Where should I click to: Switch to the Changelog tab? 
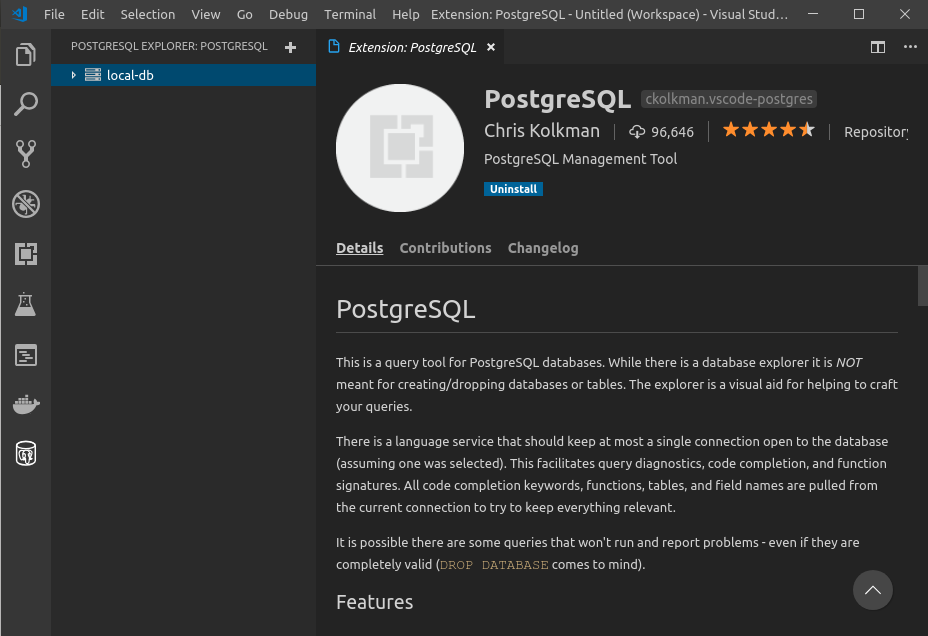point(543,248)
